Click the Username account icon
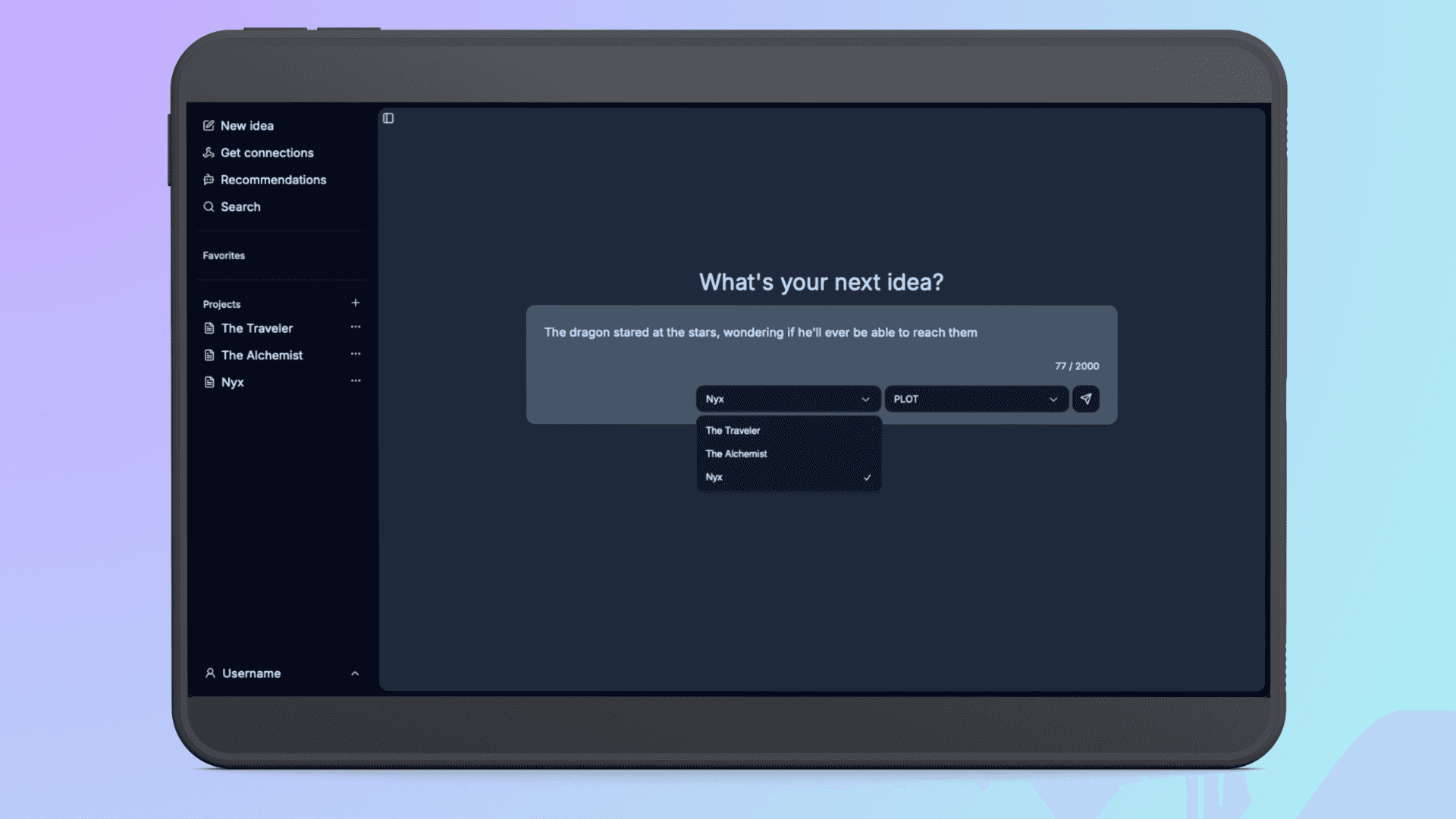Screen dimensions: 1456x819 [x=209, y=673]
